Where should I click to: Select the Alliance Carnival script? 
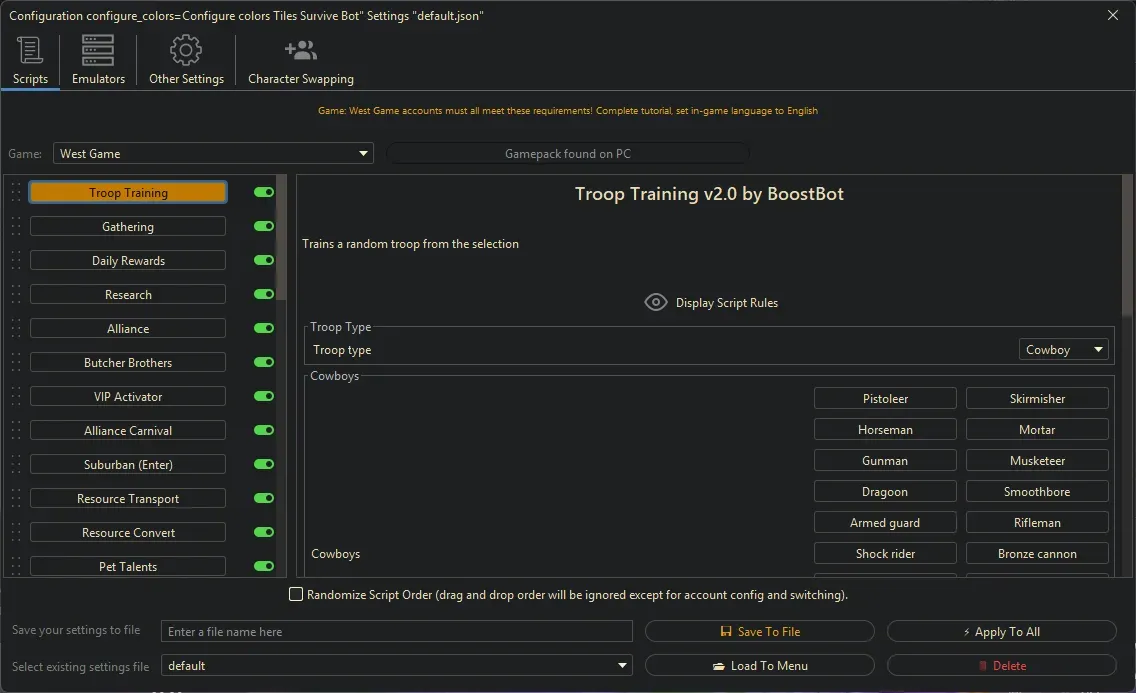[x=128, y=431]
